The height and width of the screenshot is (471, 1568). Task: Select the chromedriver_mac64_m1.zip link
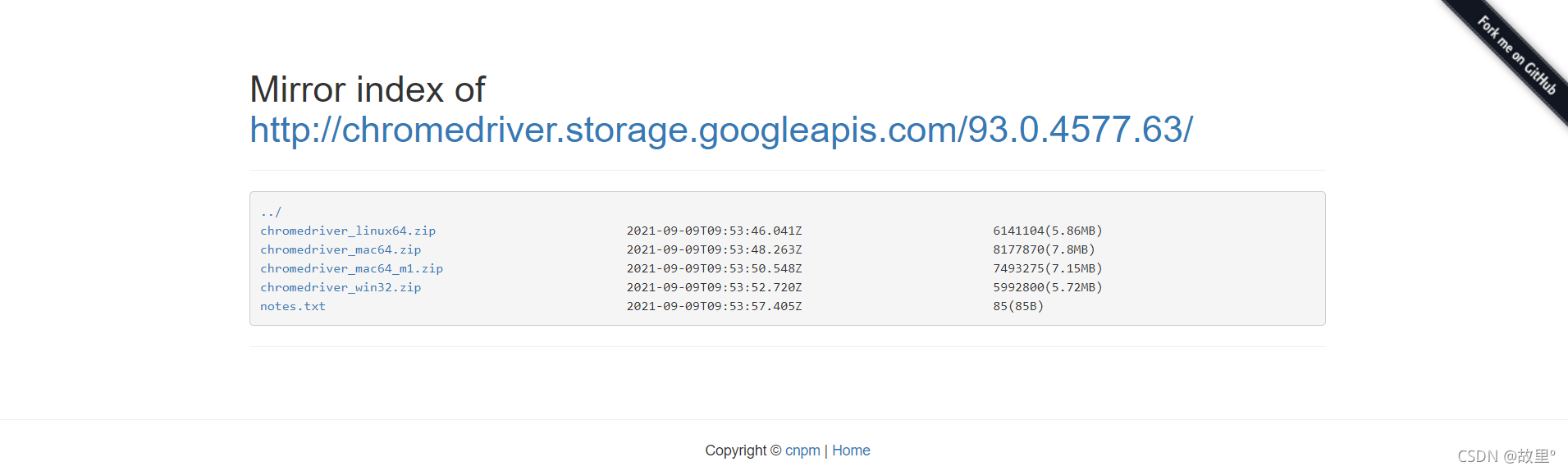coord(351,268)
